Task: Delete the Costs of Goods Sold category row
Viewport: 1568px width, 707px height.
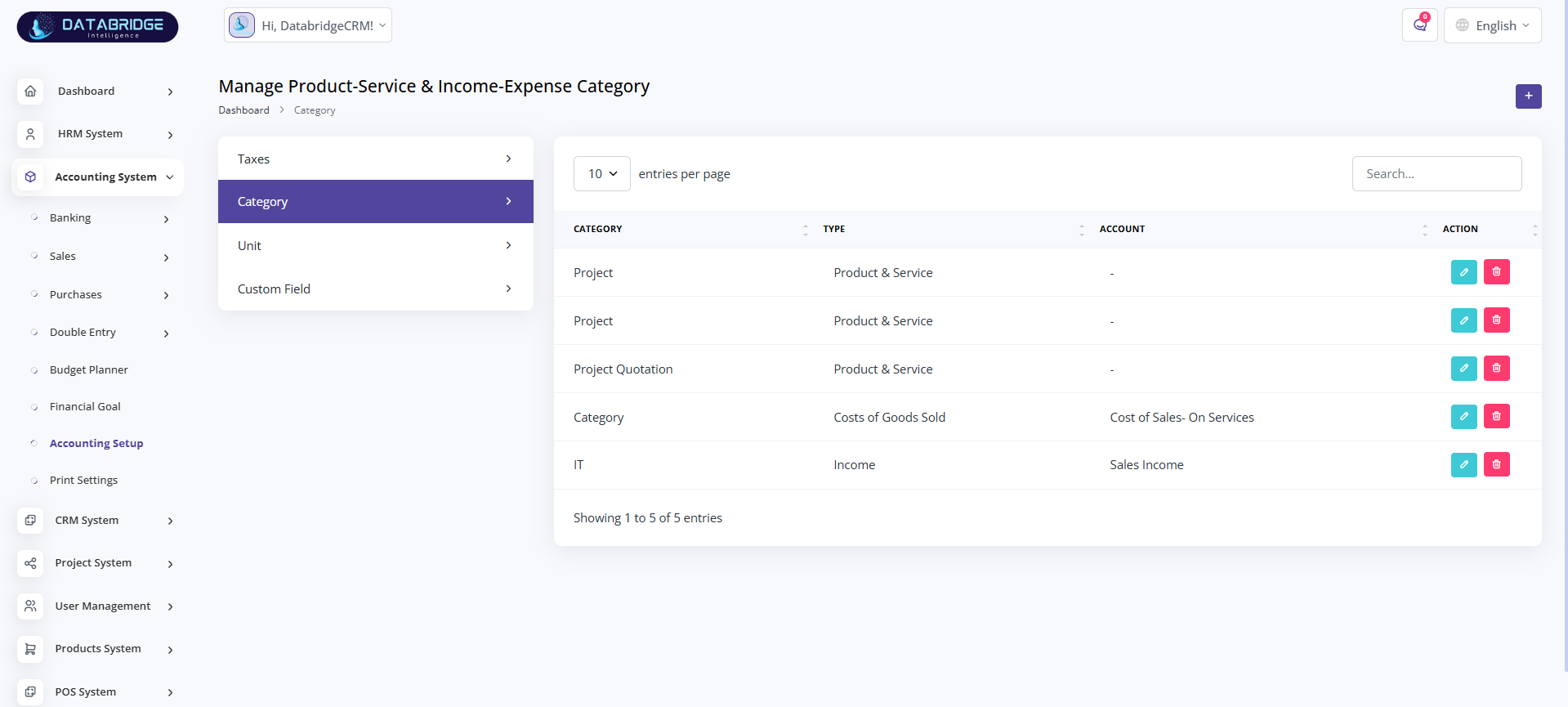Action: pyautogui.click(x=1496, y=417)
